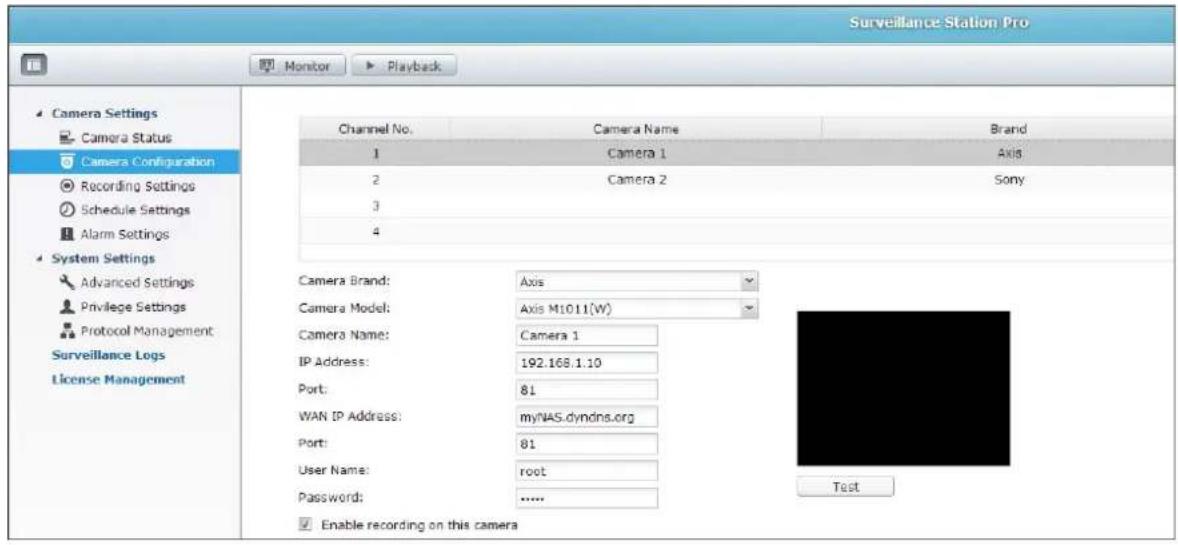Open Advanced Settings
Viewport: 1178px width, 545px height.
point(136,283)
